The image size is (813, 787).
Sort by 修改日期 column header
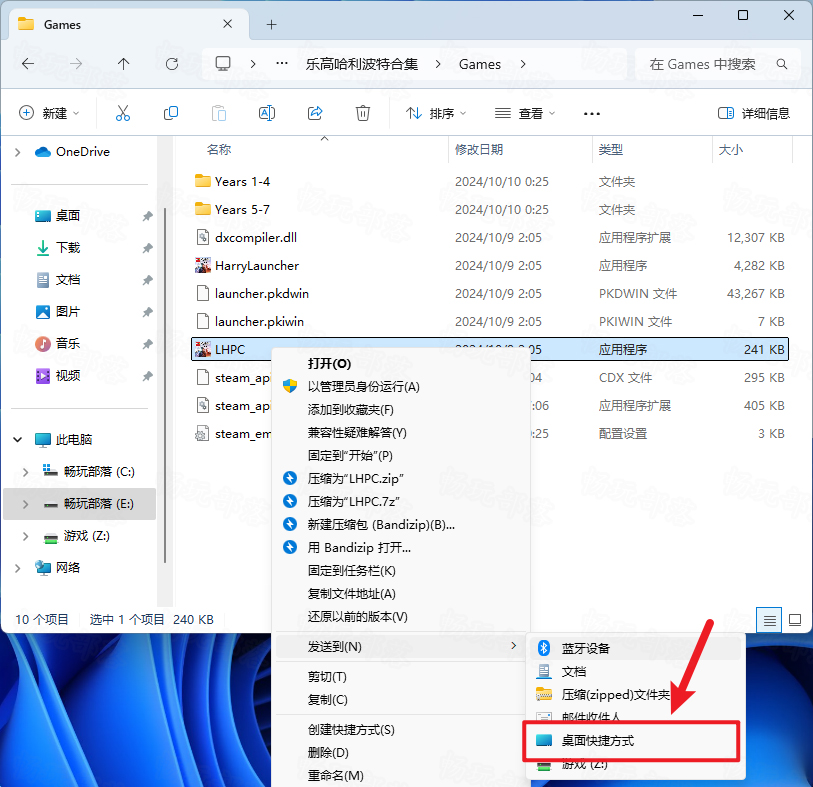click(479, 150)
